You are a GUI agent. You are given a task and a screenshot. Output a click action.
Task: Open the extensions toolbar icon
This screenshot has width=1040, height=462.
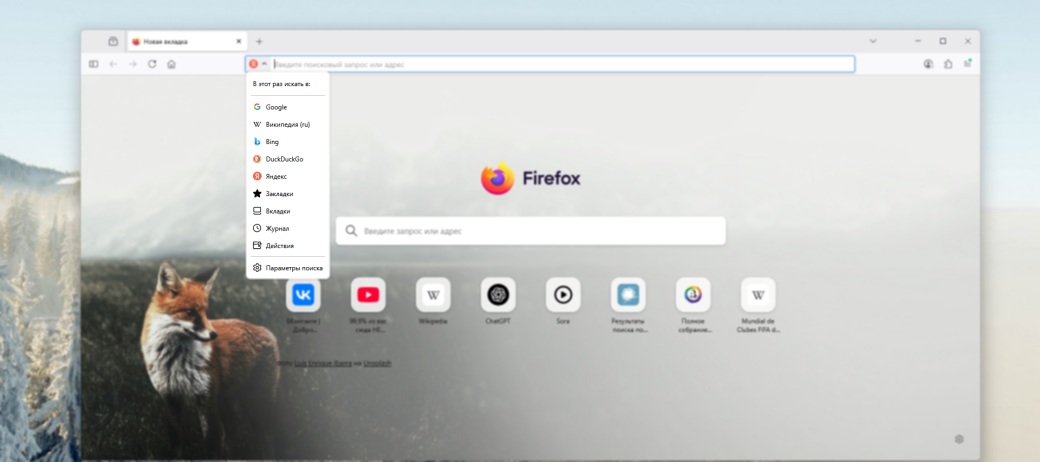948,64
